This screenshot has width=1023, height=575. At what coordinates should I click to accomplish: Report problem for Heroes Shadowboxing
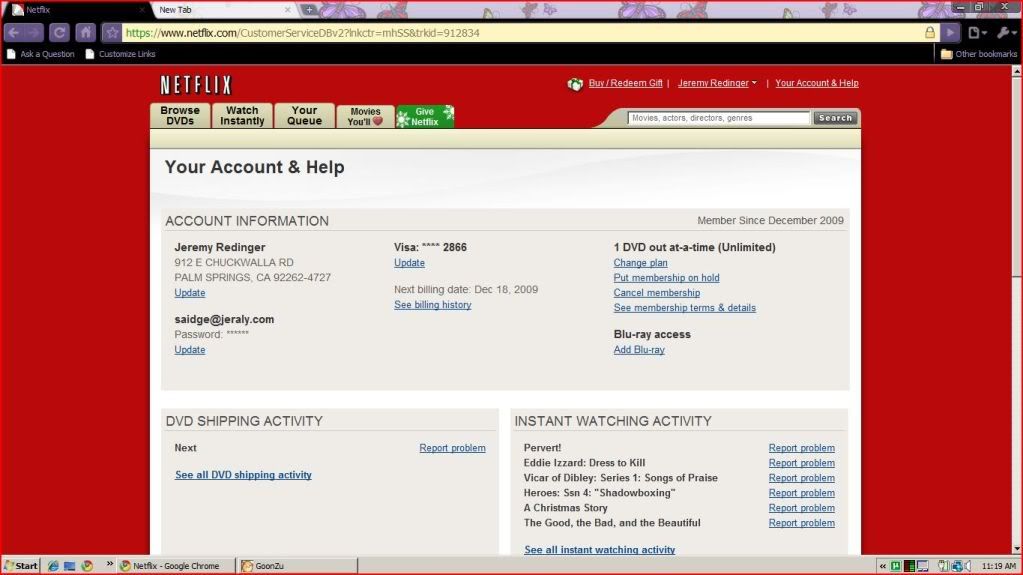coord(801,493)
